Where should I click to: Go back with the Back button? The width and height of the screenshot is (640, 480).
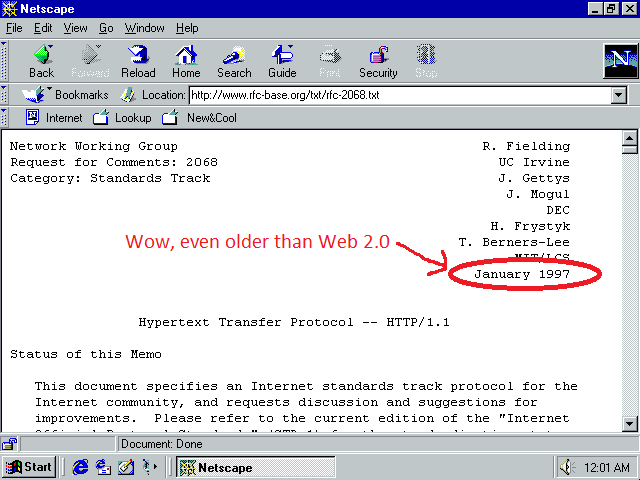point(42,61)
